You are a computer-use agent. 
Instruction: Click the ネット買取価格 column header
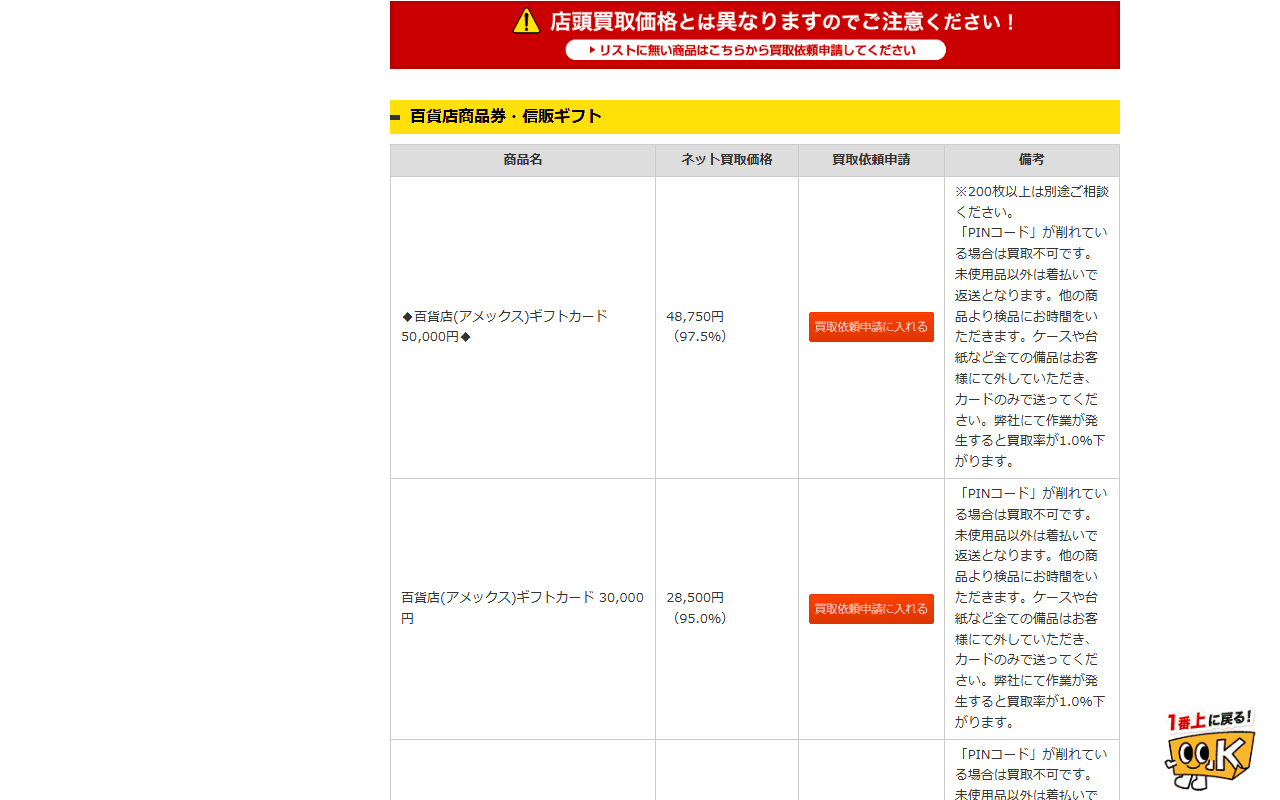(x=727, y=160)
